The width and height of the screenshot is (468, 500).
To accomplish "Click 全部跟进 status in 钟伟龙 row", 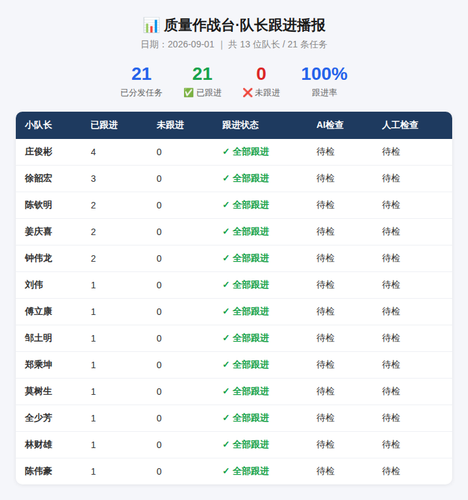I will coord(246,258).
